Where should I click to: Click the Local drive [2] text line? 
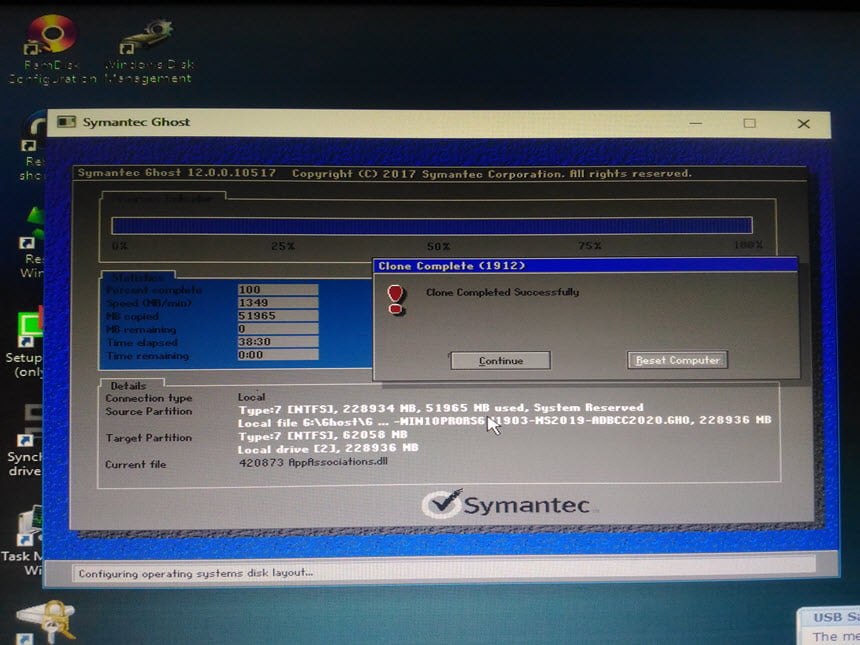tap(328, 448)
